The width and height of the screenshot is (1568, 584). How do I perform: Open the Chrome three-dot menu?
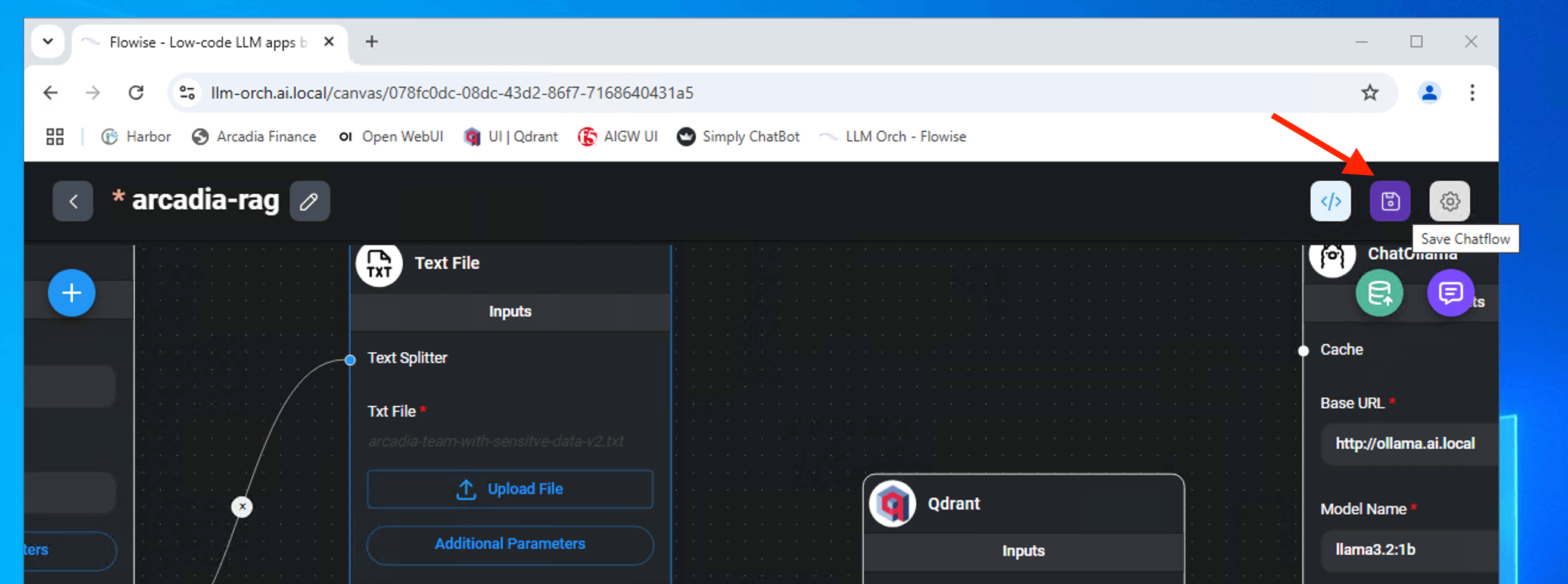click(x=1472, y=92)
